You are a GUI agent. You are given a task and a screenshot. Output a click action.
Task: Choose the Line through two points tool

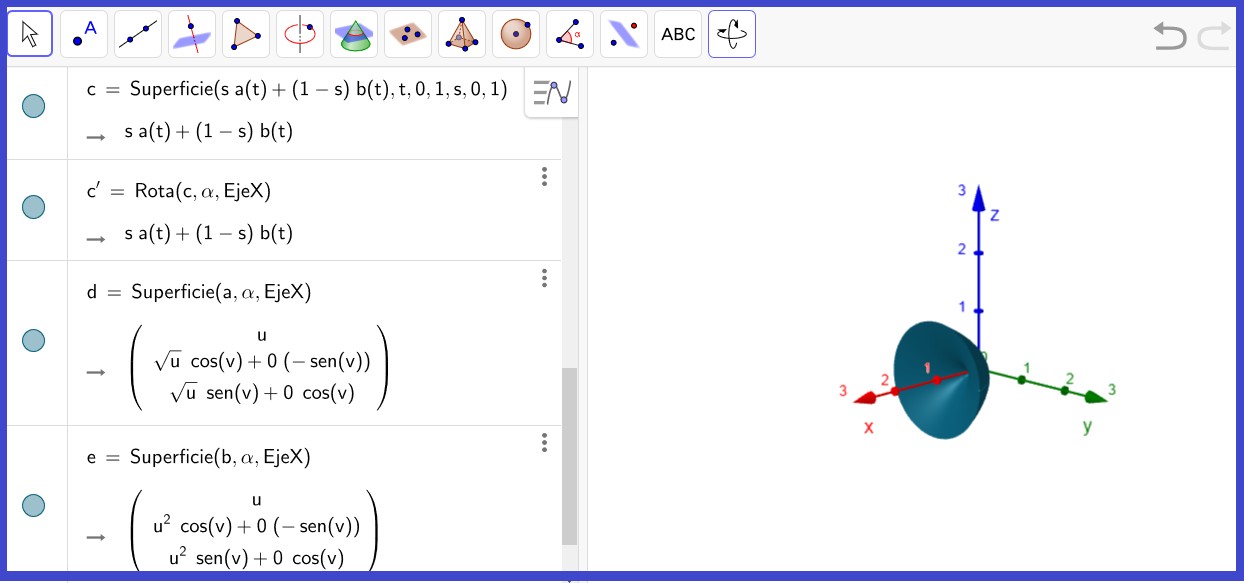coord(138,35)
